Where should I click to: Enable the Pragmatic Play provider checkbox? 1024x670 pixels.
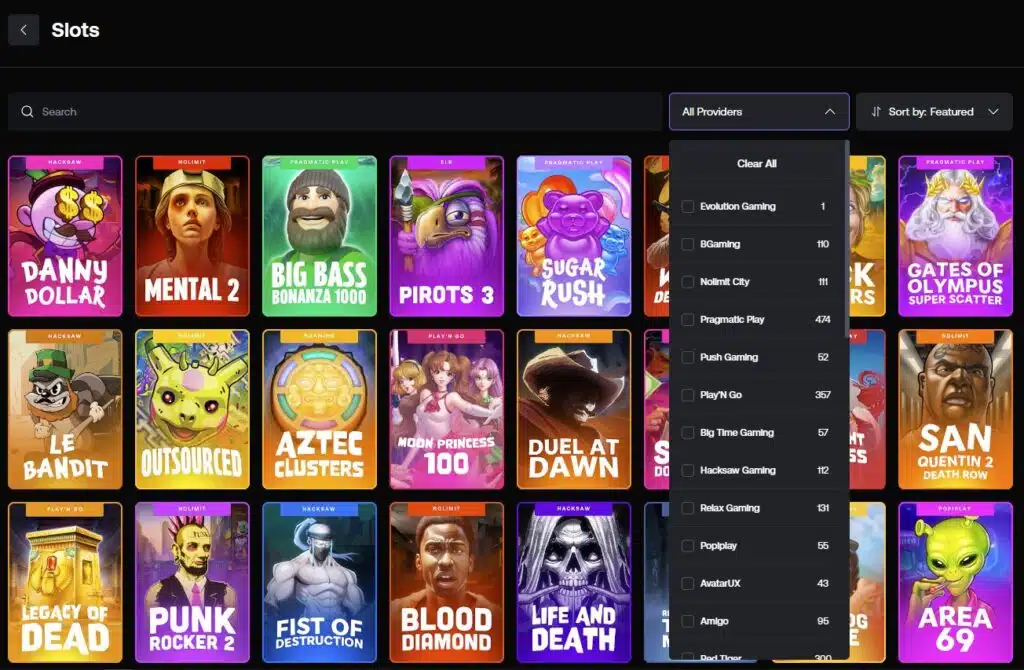click(x=687, y=319)
